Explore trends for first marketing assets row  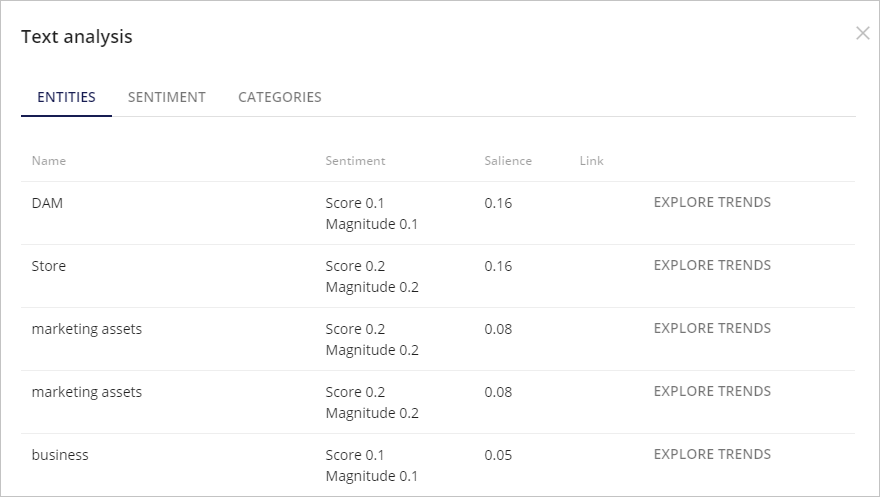pos(712,328)
